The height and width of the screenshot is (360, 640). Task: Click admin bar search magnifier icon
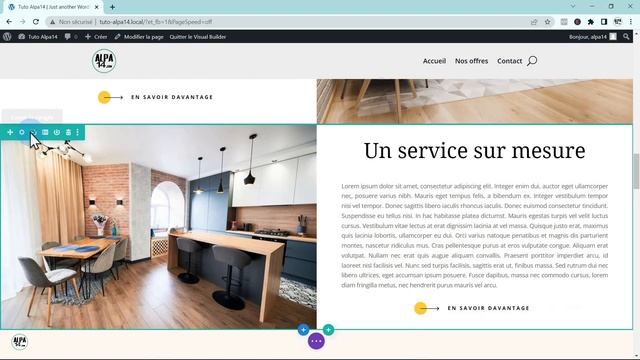627,37
